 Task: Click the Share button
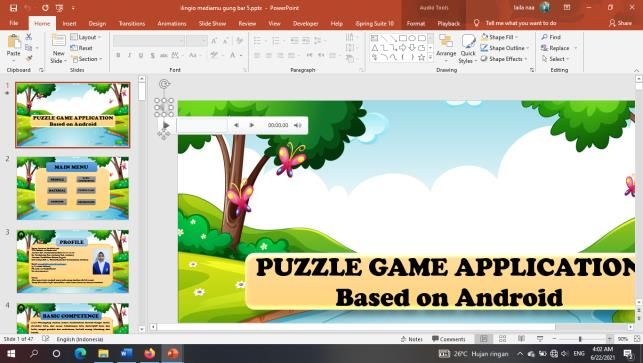[620, 23]
